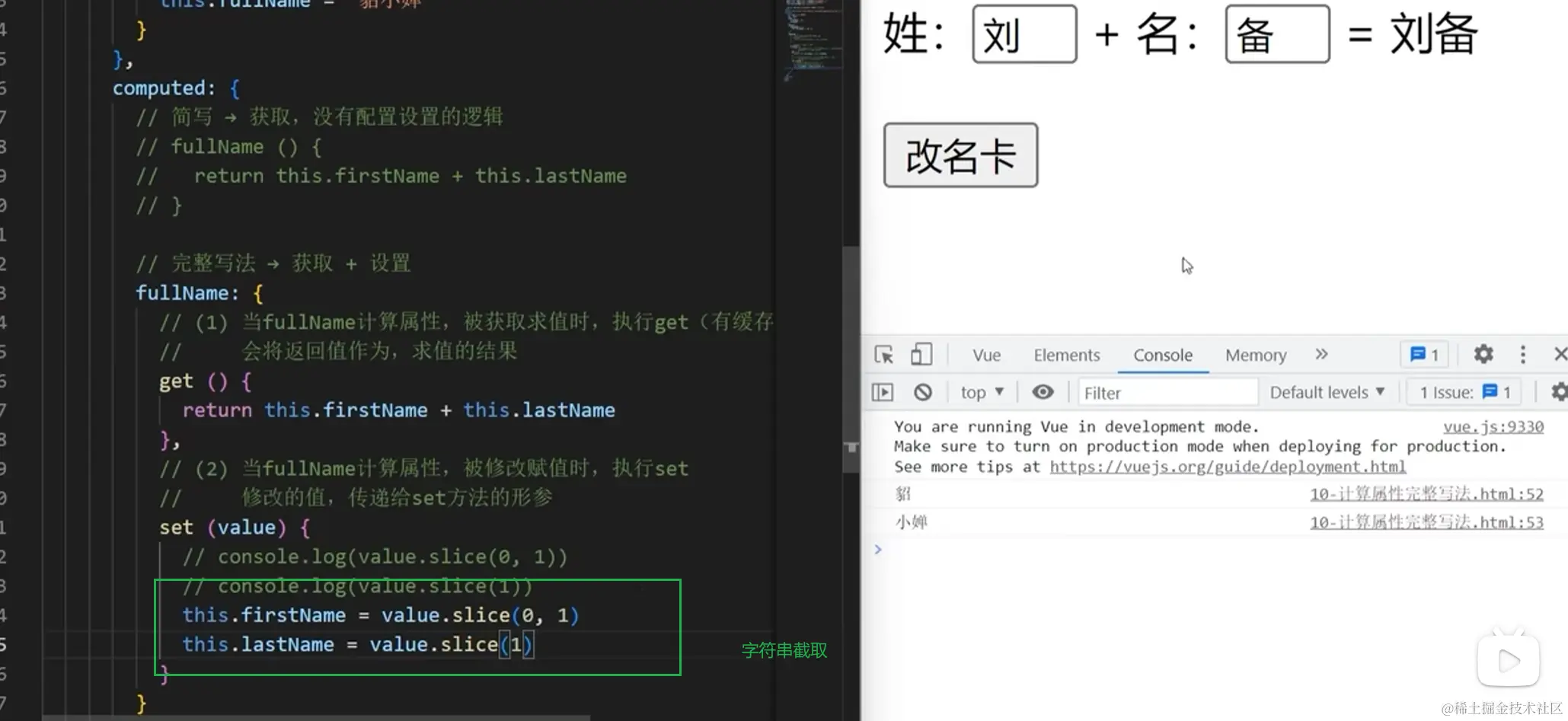Open source link ending in html:53
Viewport: 1568px width, 721px height.
1426,522
